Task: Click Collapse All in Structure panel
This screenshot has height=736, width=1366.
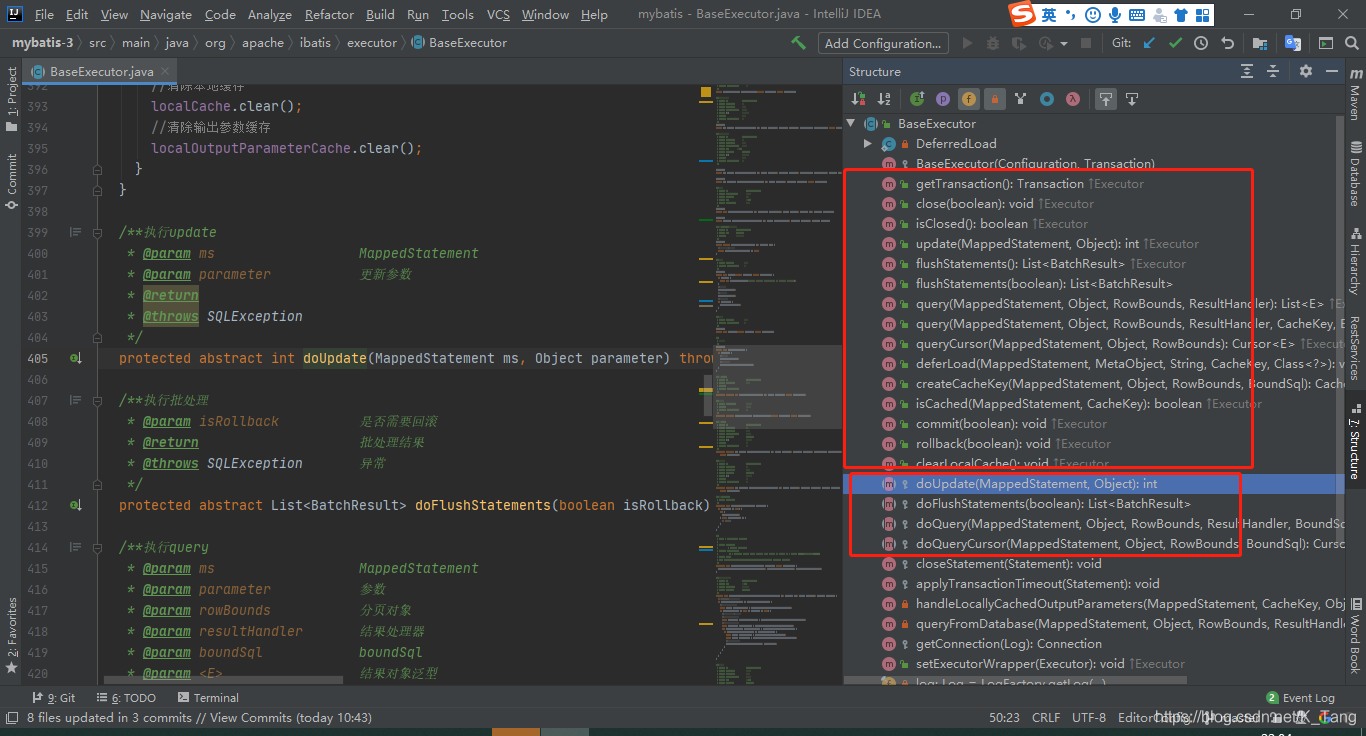Action: pos(1273,71)
